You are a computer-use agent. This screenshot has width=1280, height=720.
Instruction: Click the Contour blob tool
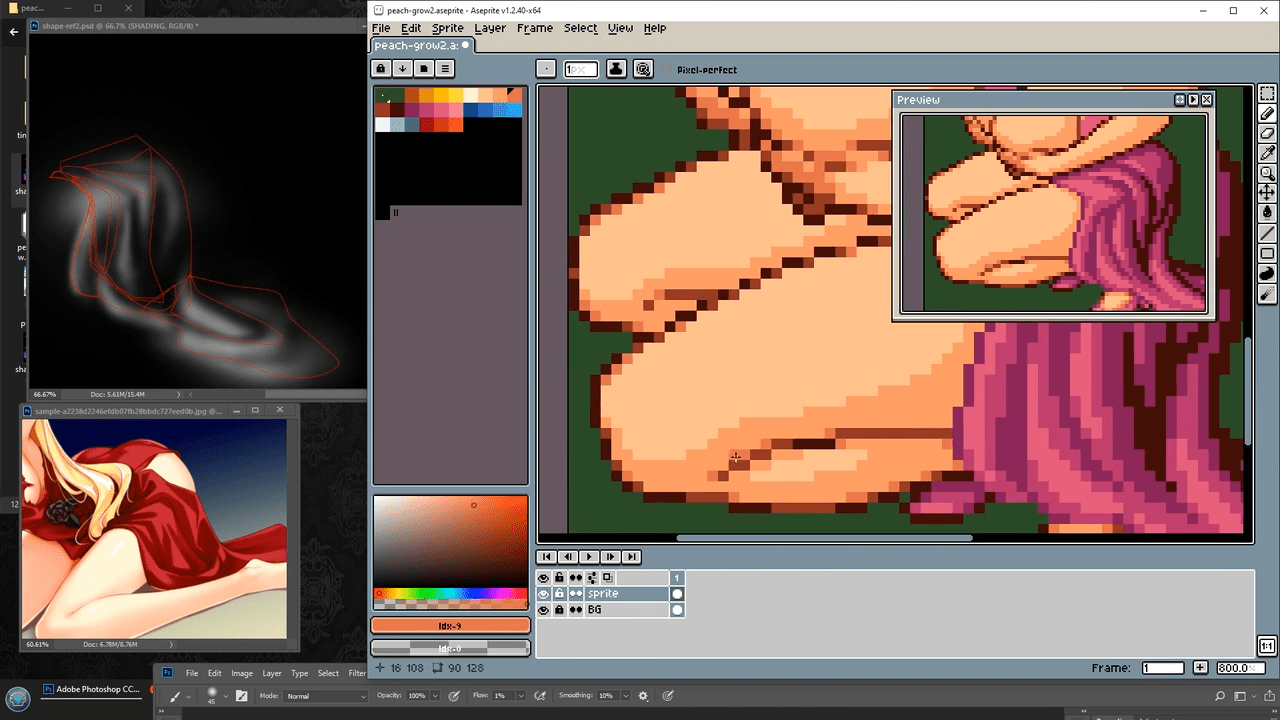click(x=1267, y=274)
